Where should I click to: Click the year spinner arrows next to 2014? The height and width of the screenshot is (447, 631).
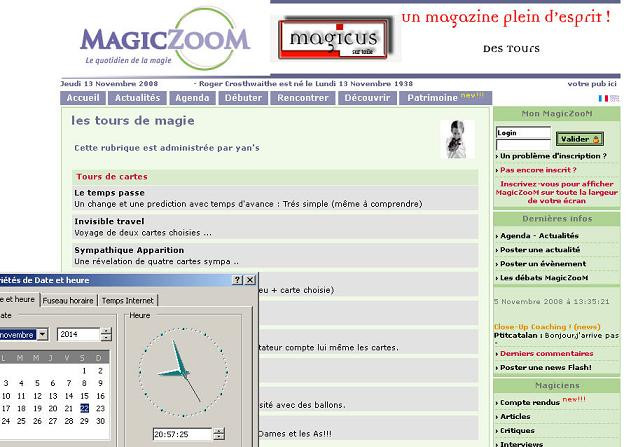click(106, 334)
